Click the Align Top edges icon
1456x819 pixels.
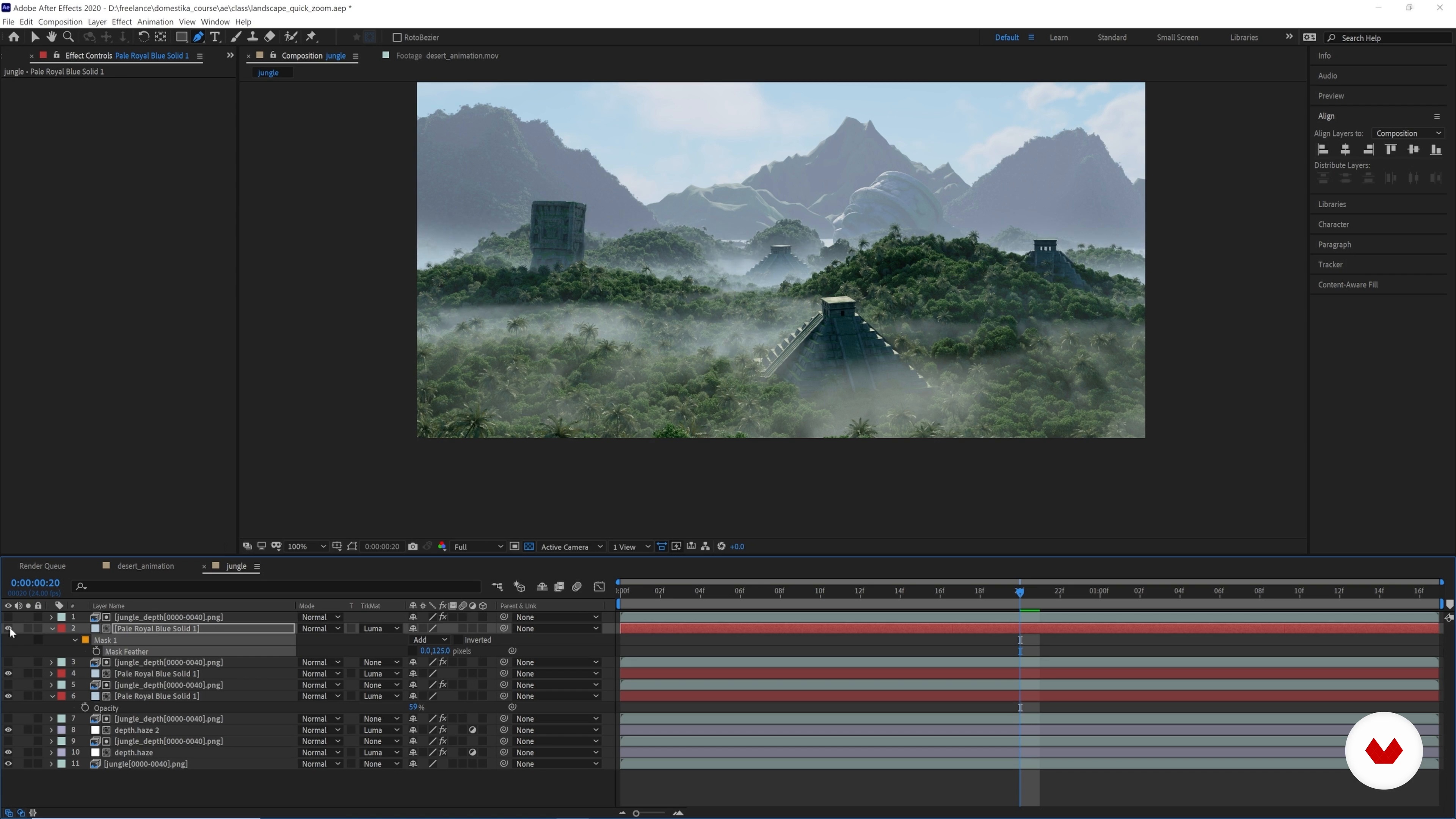[1390, 150]
